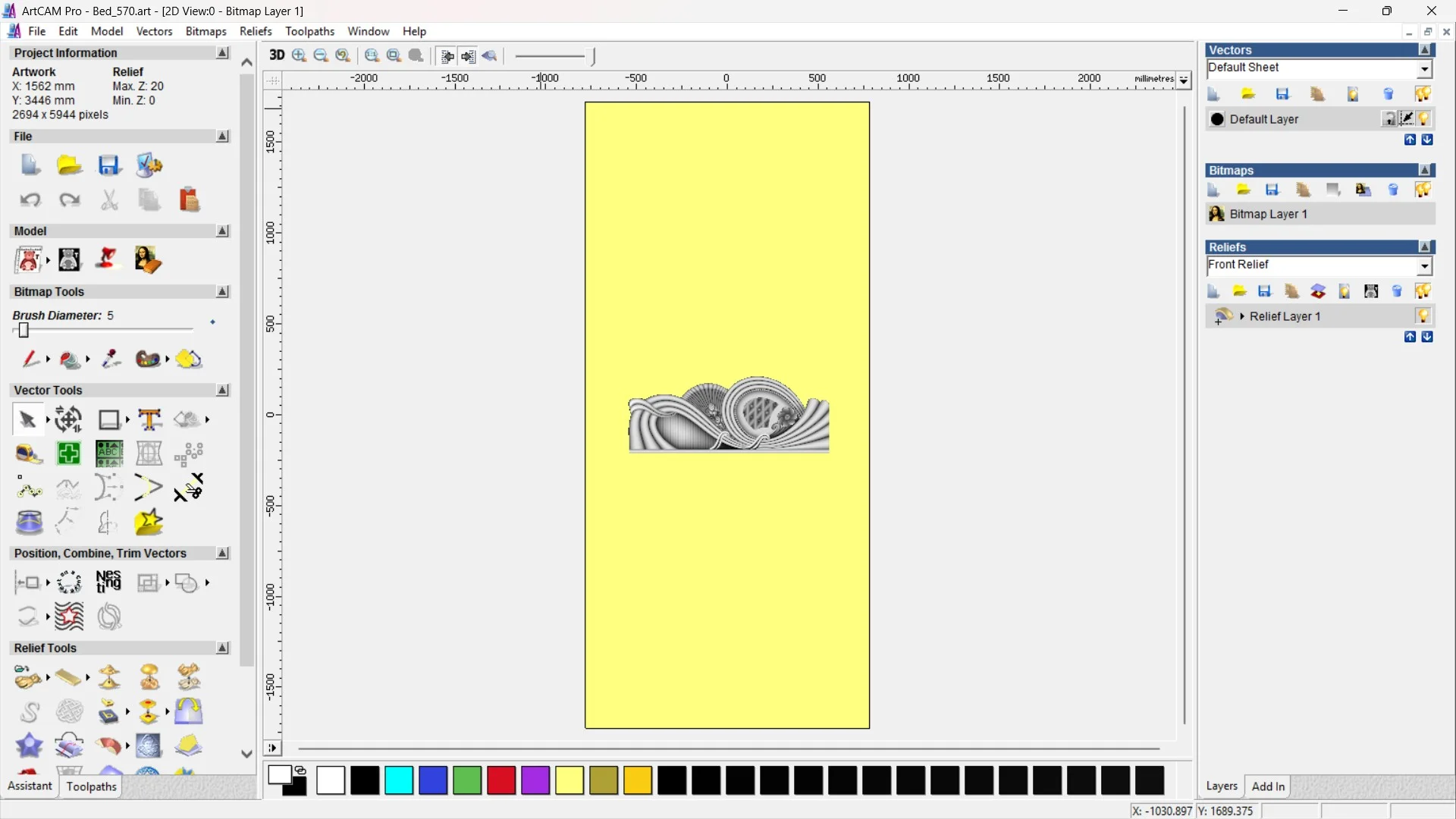The height and width of the screenshot is (819, 1456).
Task: Select the bitmap Paint brush tool
Action: (x=30, y=359)
